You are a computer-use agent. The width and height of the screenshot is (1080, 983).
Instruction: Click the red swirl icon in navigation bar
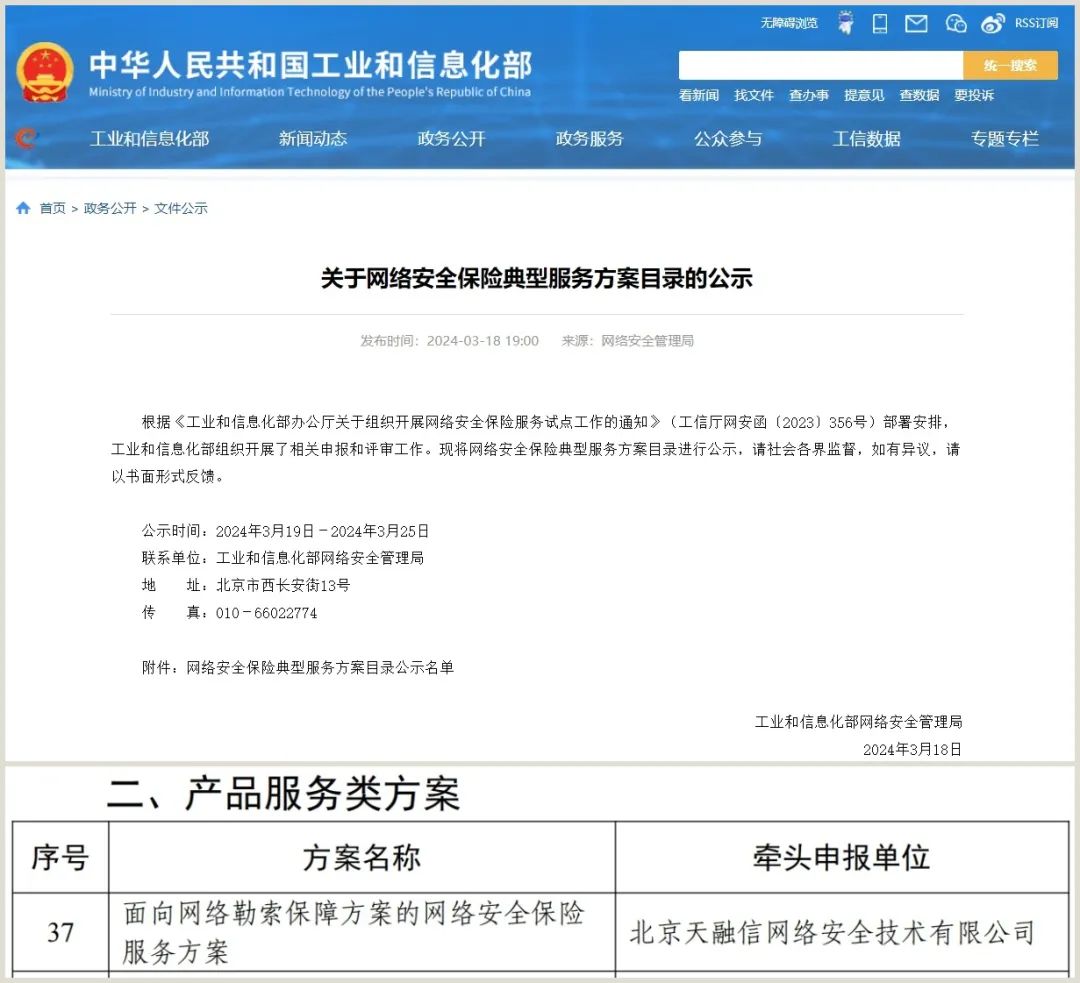pos(26,138)
